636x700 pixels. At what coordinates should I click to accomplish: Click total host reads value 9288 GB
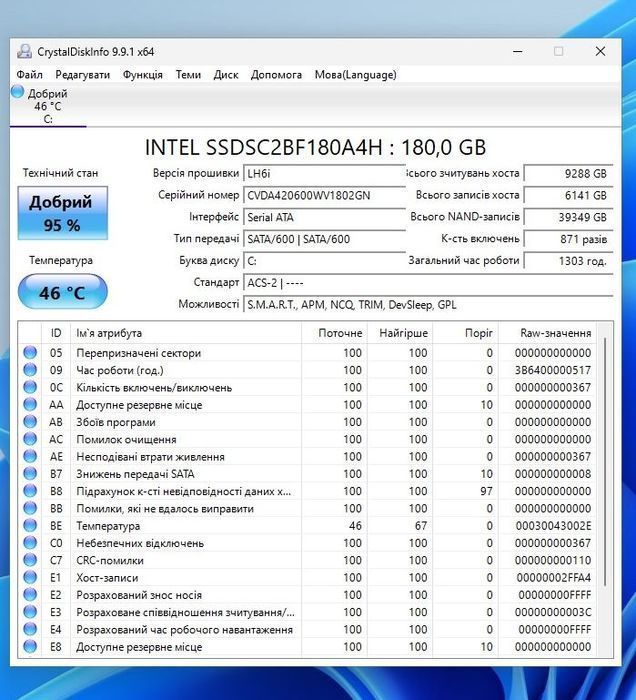(568, 173)
